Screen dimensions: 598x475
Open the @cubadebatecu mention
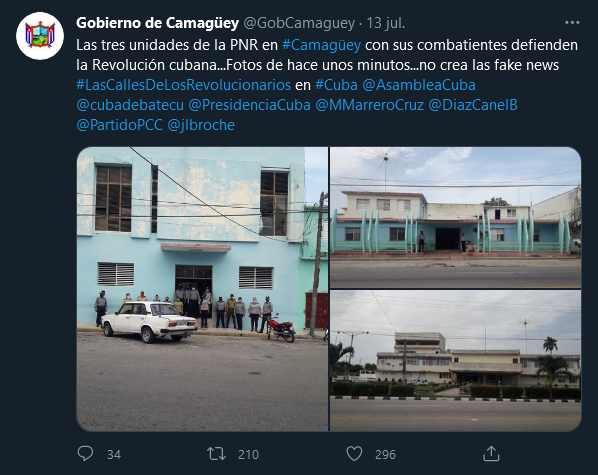coord(130,105)
